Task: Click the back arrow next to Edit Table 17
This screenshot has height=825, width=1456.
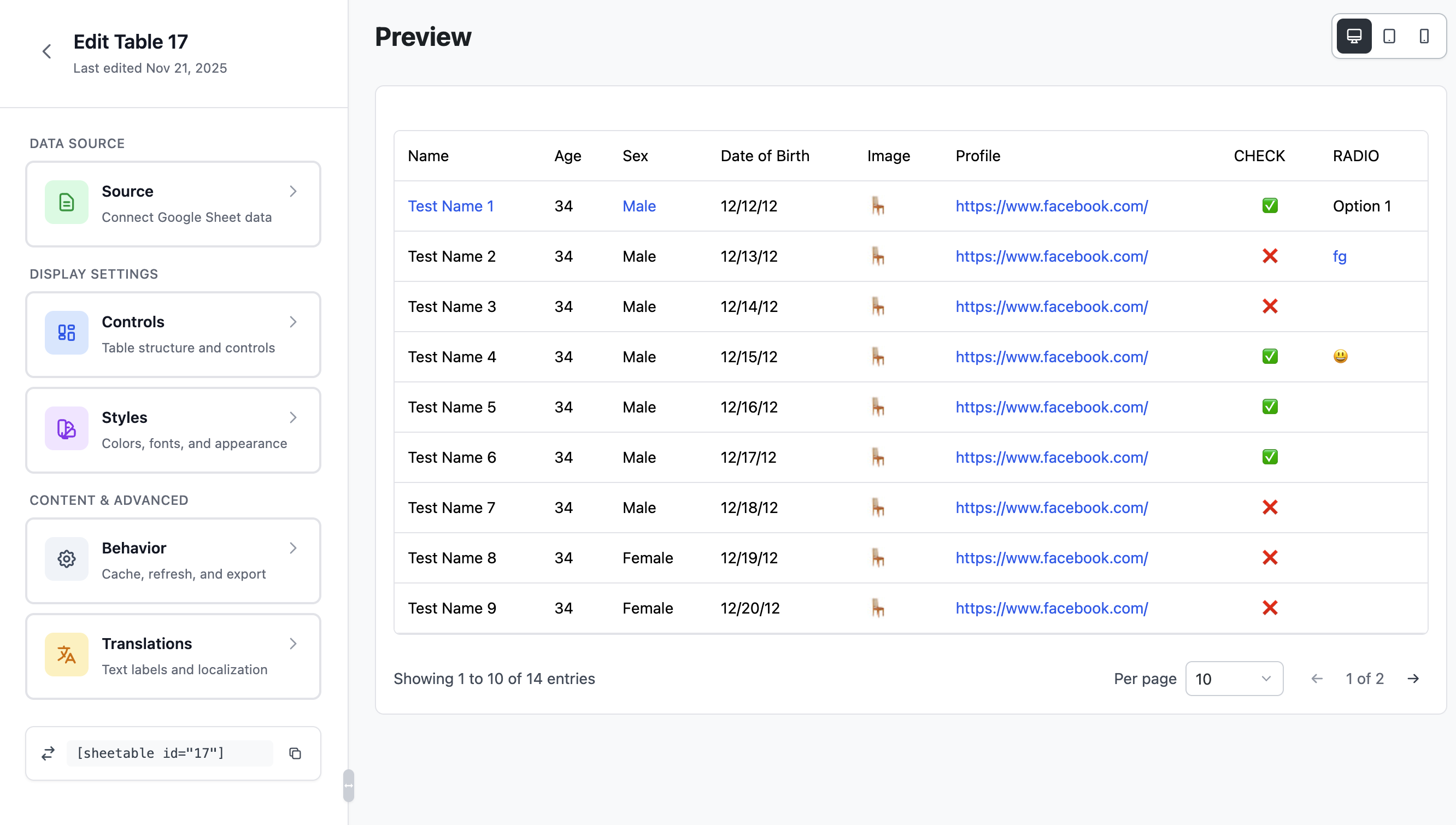Action: 47,51
